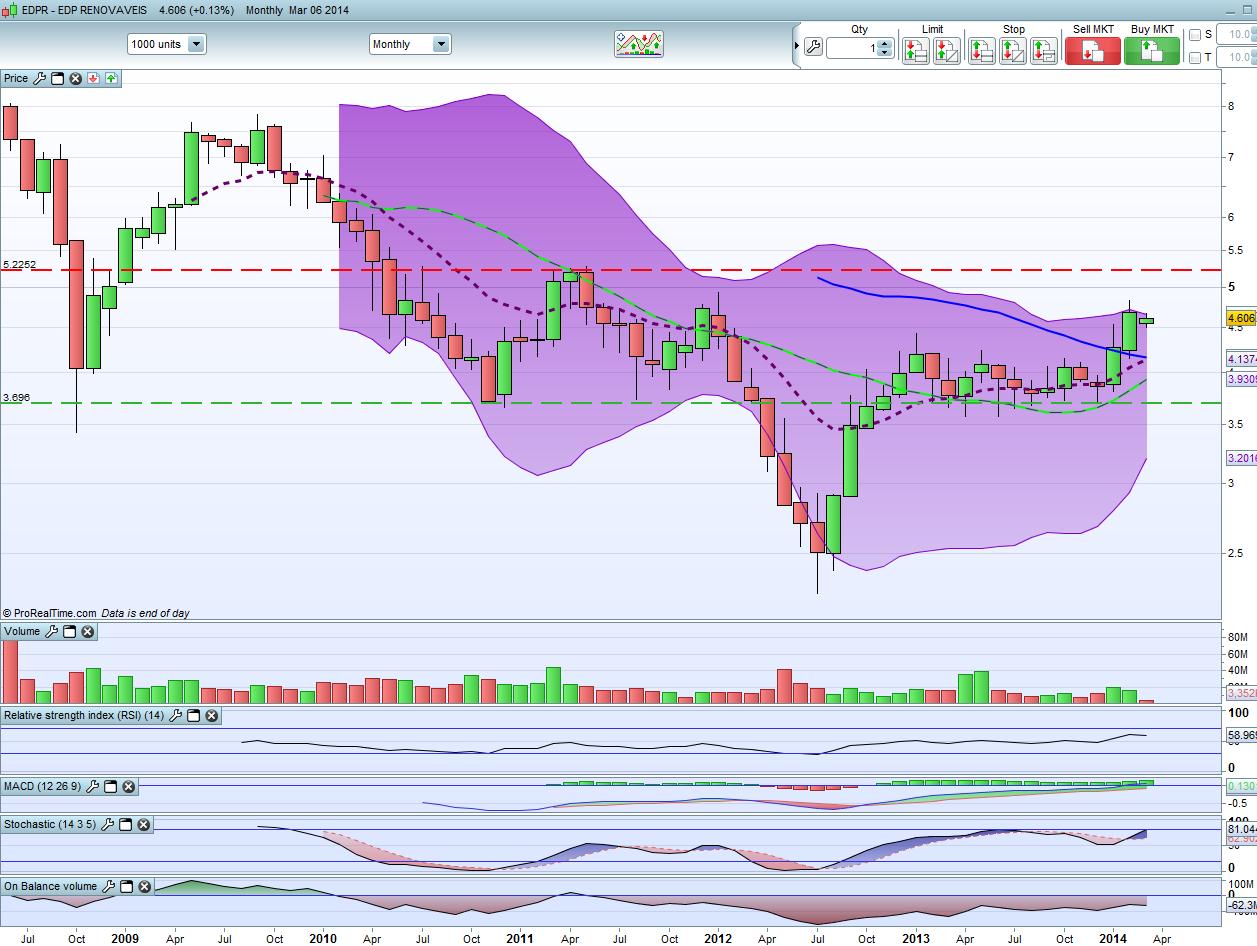
Task: Enable the T target checkbox
Action: coord(1195,58)
